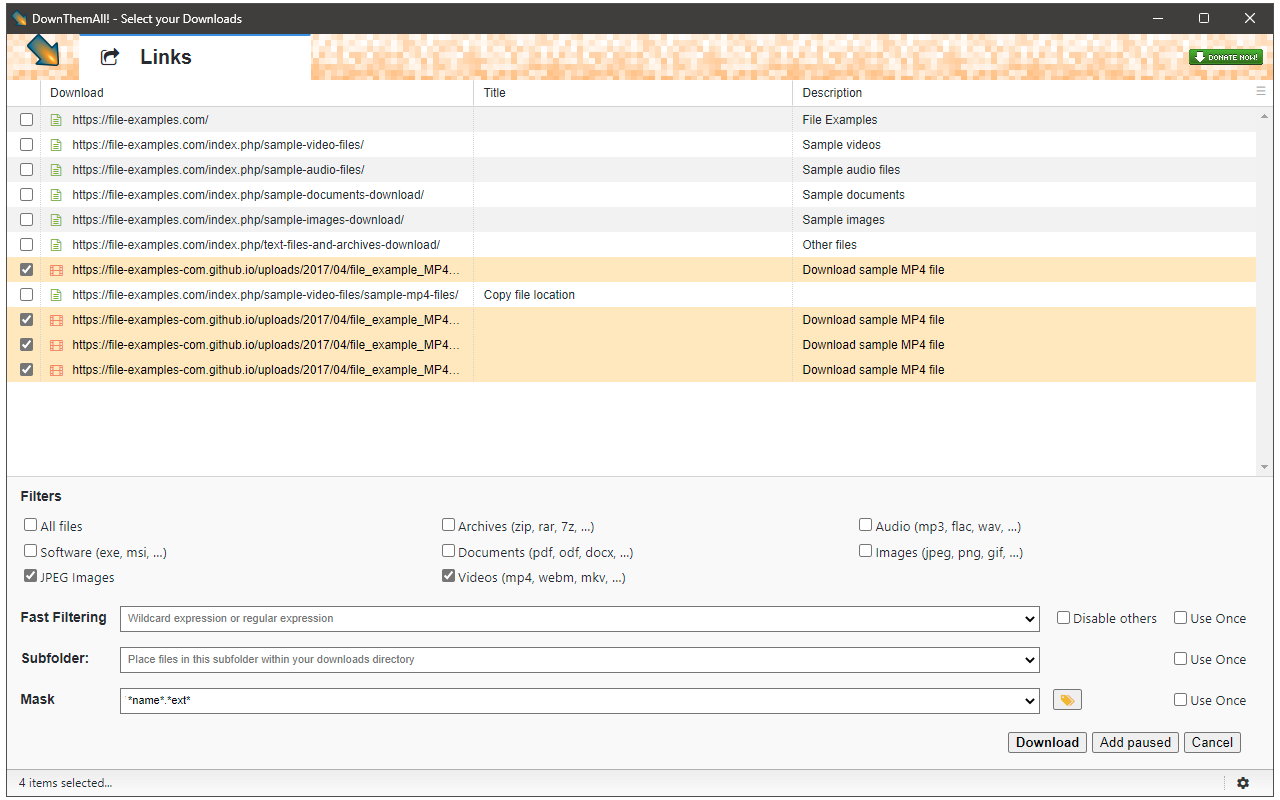Viewport: 1280px width, 800px height.
Task: Click the sample-mp4-files/ URL text
Action: pos(265,295)
